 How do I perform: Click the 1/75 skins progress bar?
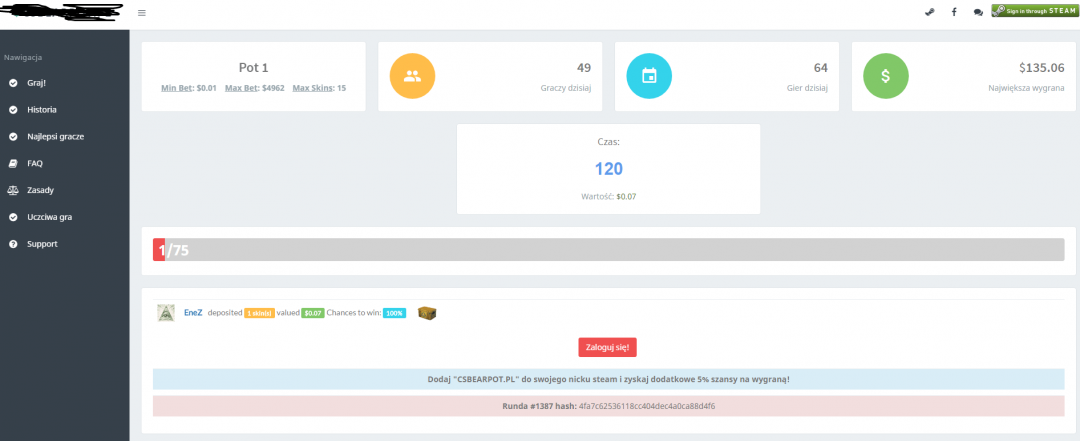[608, 250]
